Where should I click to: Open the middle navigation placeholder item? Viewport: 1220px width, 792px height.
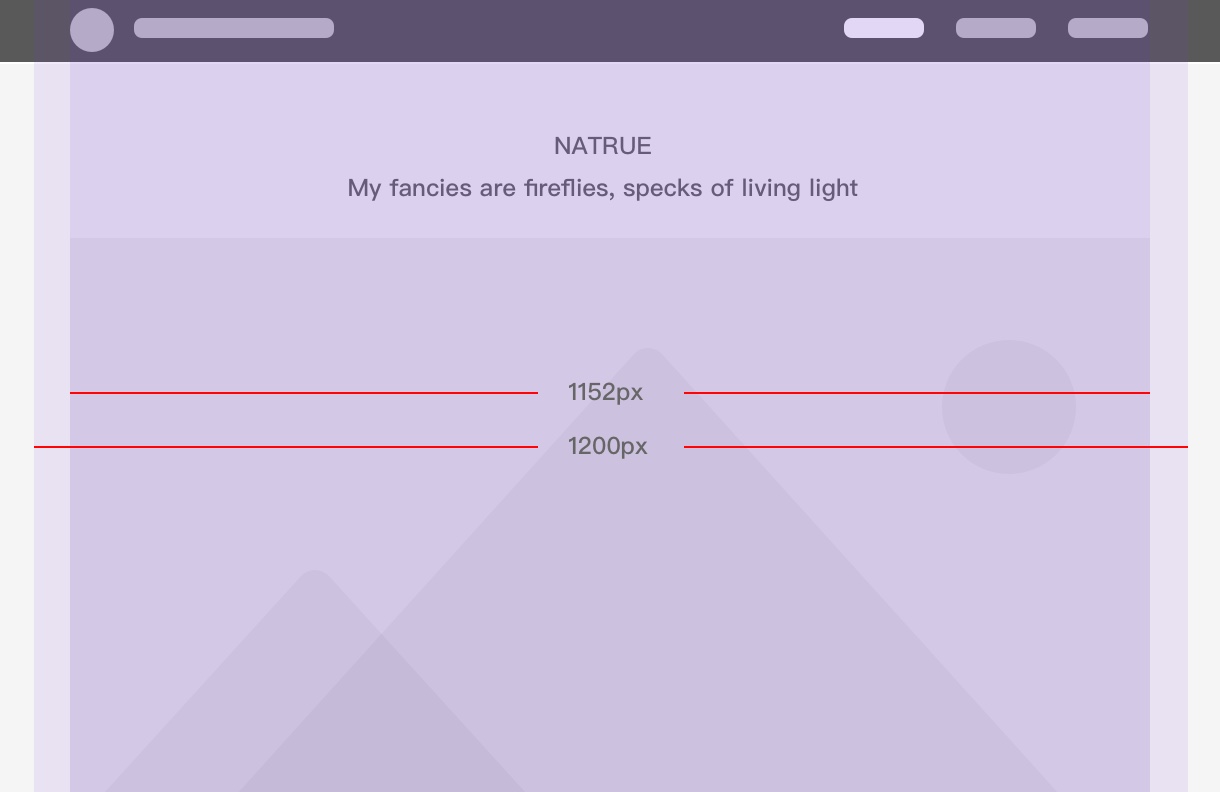[x=996, y=28]
